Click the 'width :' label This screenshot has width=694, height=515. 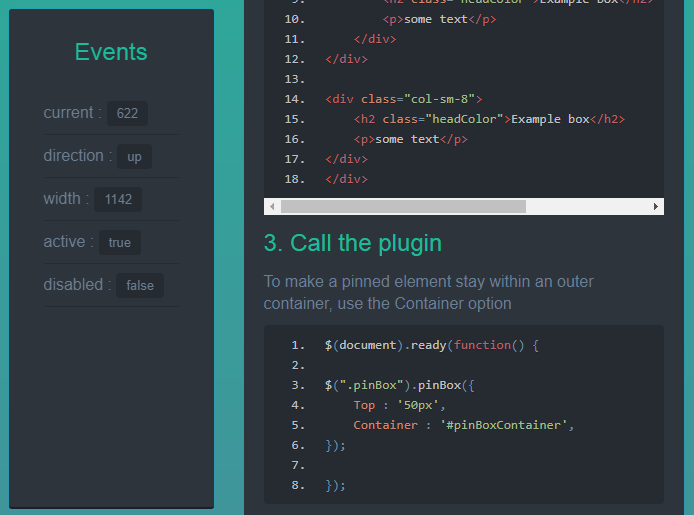66,199
